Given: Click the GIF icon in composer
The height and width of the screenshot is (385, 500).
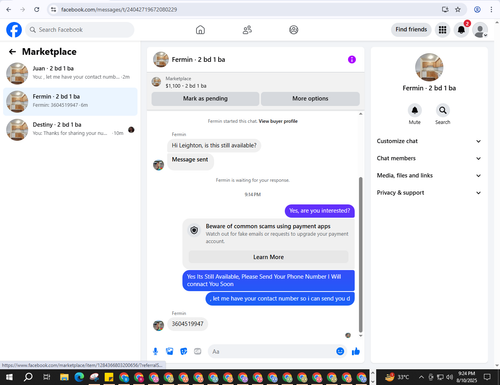Looking at the screenshot, I should coord(198,351).
